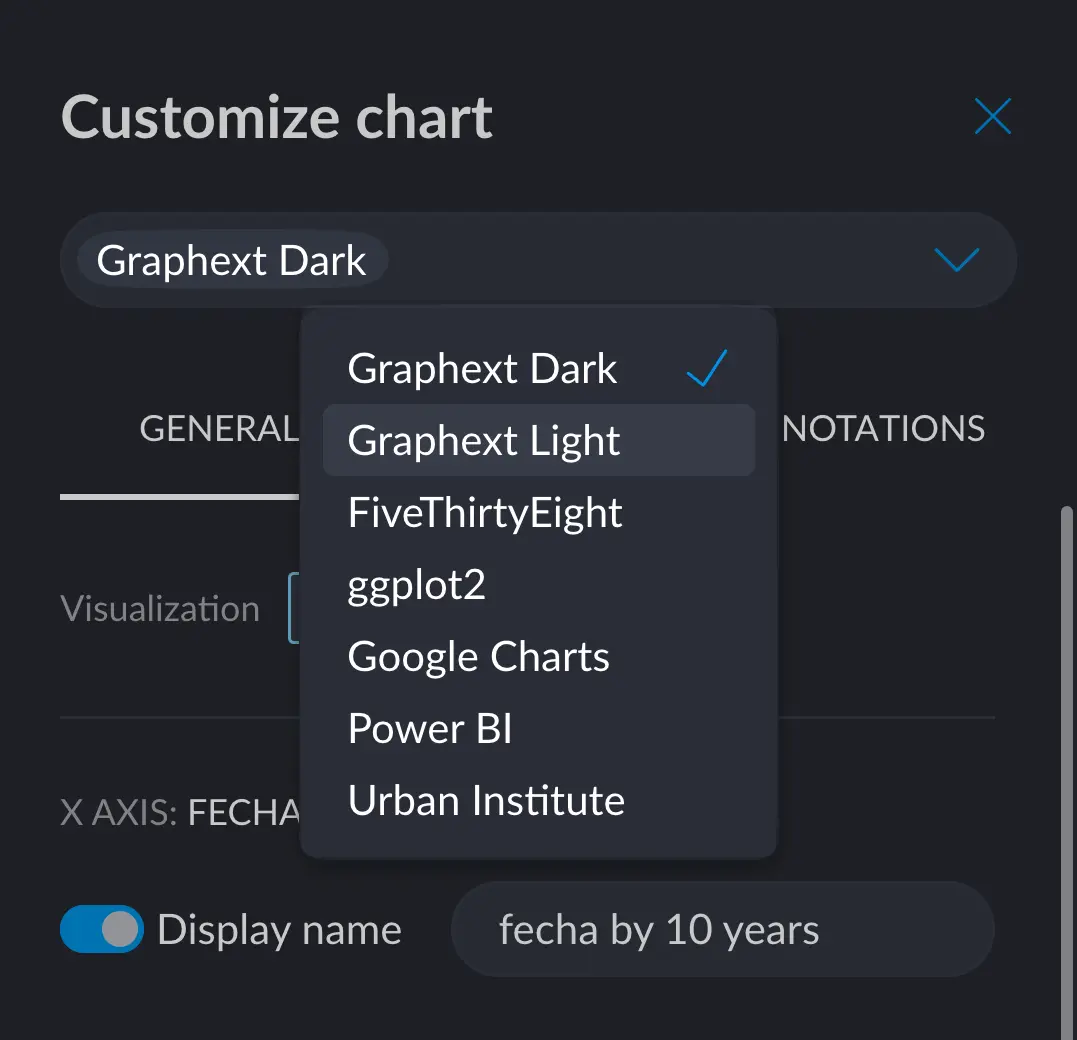This screenshot has height=1040, width=1077.
Task: Click the Customize chart title
Action: click(277, 116)
